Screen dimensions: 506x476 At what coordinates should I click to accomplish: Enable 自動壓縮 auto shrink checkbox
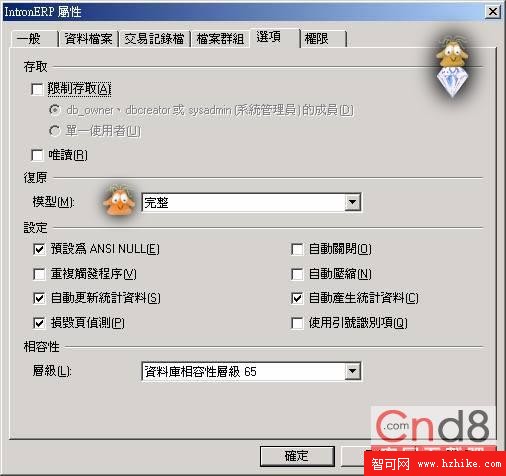(x=297, y=274)
